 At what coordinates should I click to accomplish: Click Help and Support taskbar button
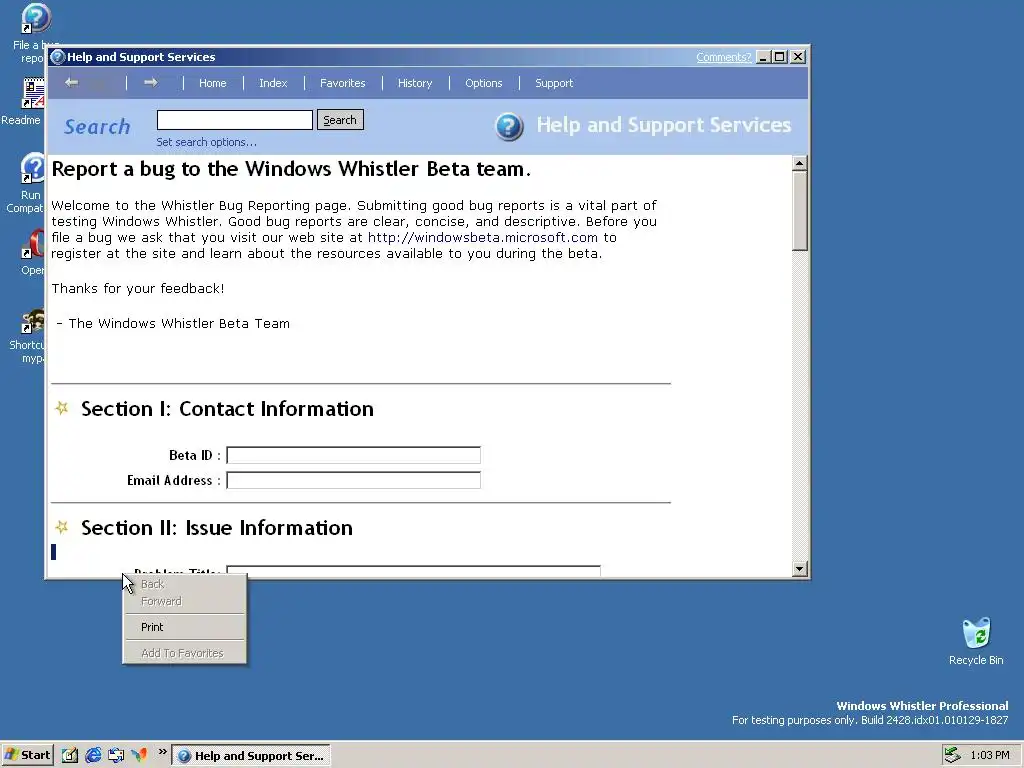(x=251, y=756)
